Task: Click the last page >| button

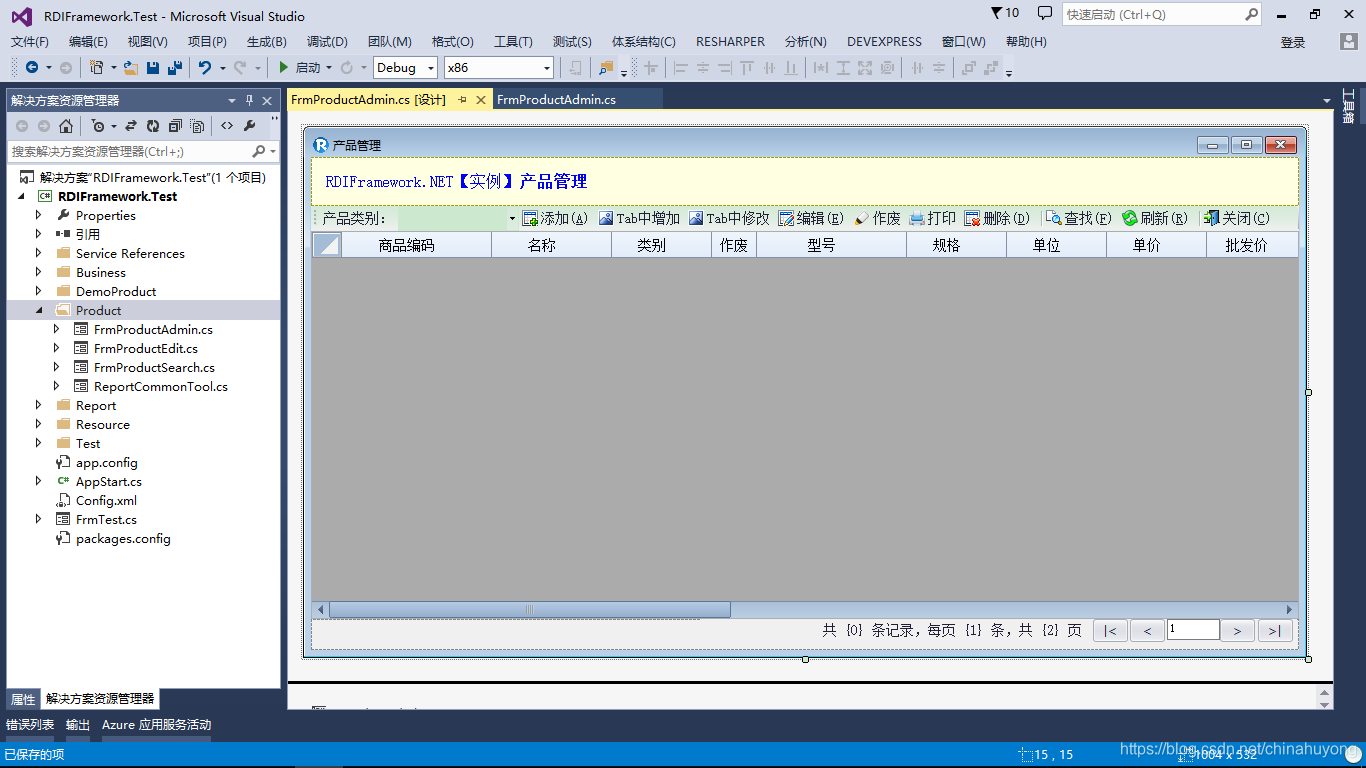Action: (1274, 630)
